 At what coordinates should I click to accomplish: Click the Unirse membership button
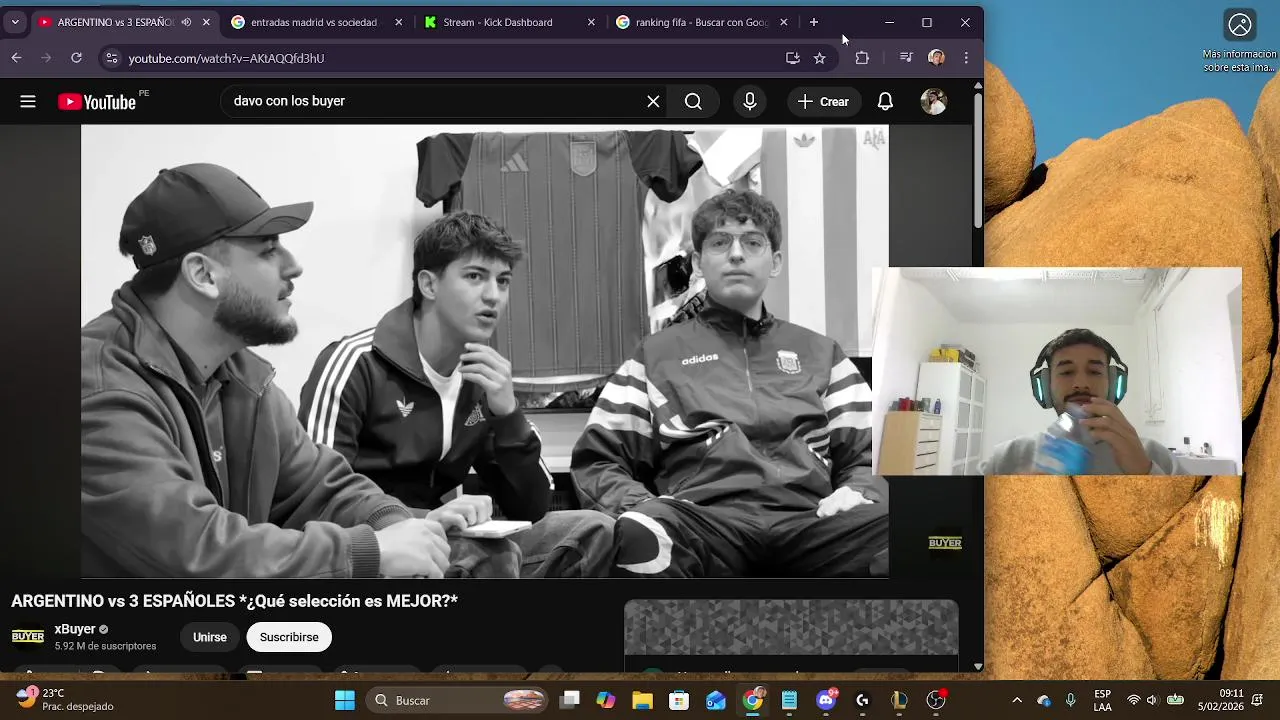(x=209, y=637)
